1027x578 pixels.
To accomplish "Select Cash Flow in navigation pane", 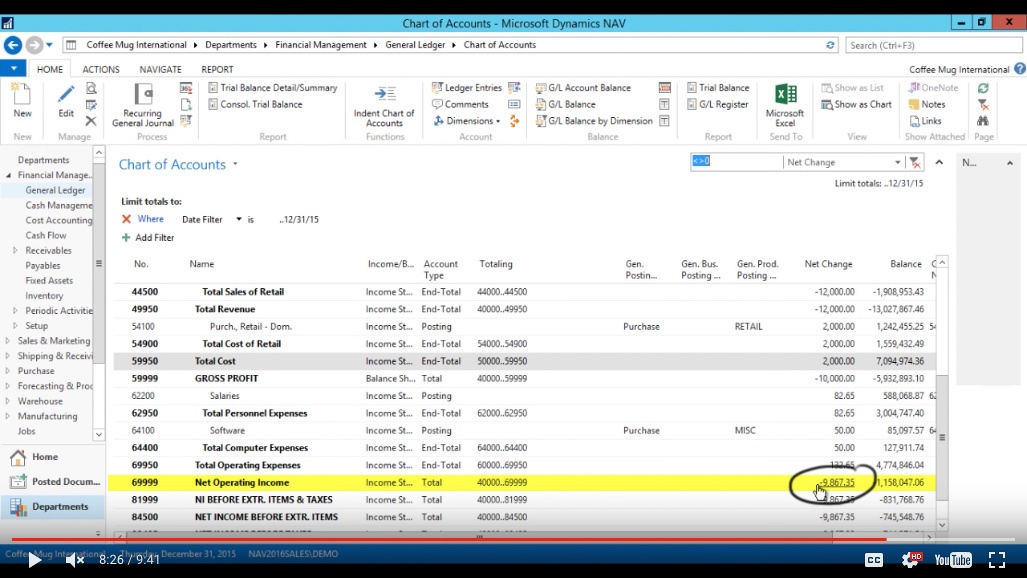I will coord(46,235).
